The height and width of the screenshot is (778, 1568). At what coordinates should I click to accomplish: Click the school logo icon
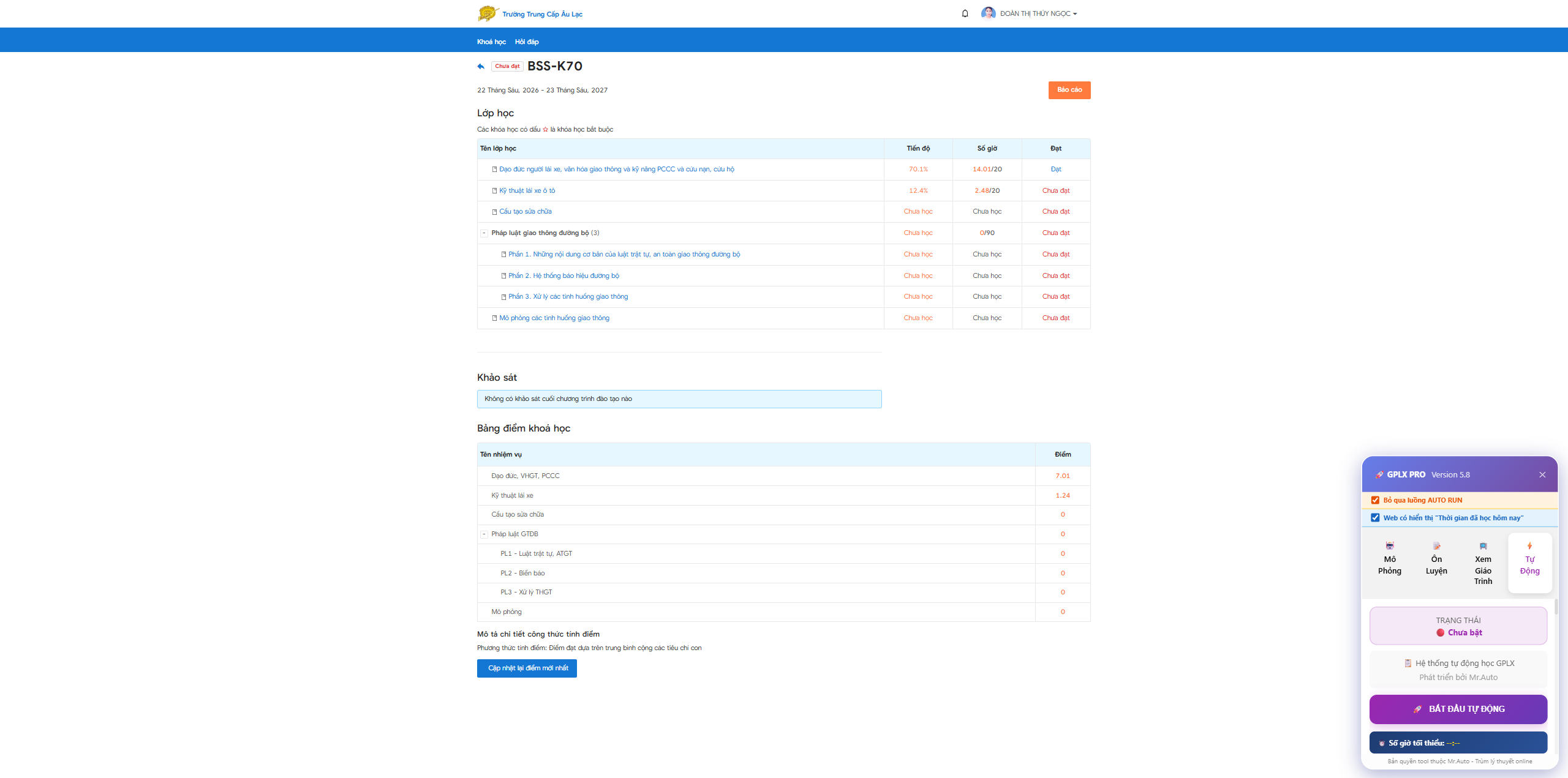(488, 13)
